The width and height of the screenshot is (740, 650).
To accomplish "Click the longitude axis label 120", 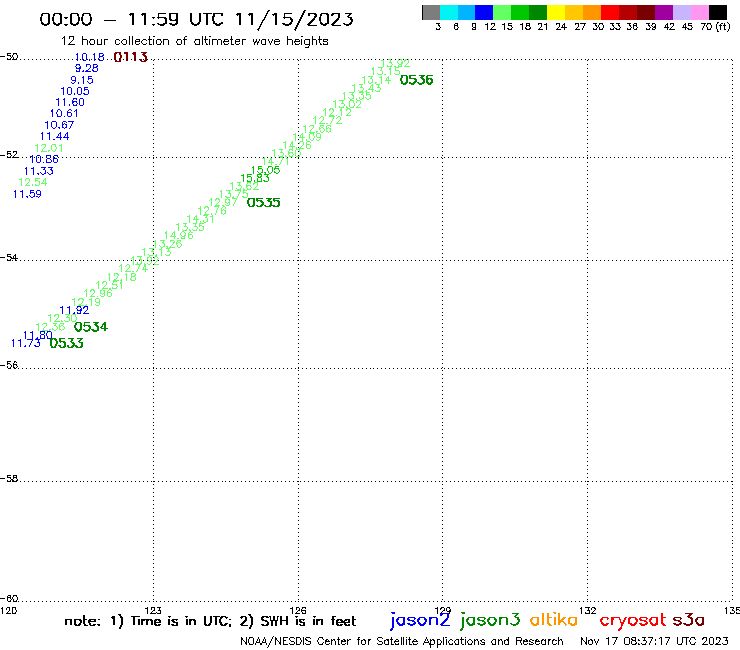I will coord(8,610).
